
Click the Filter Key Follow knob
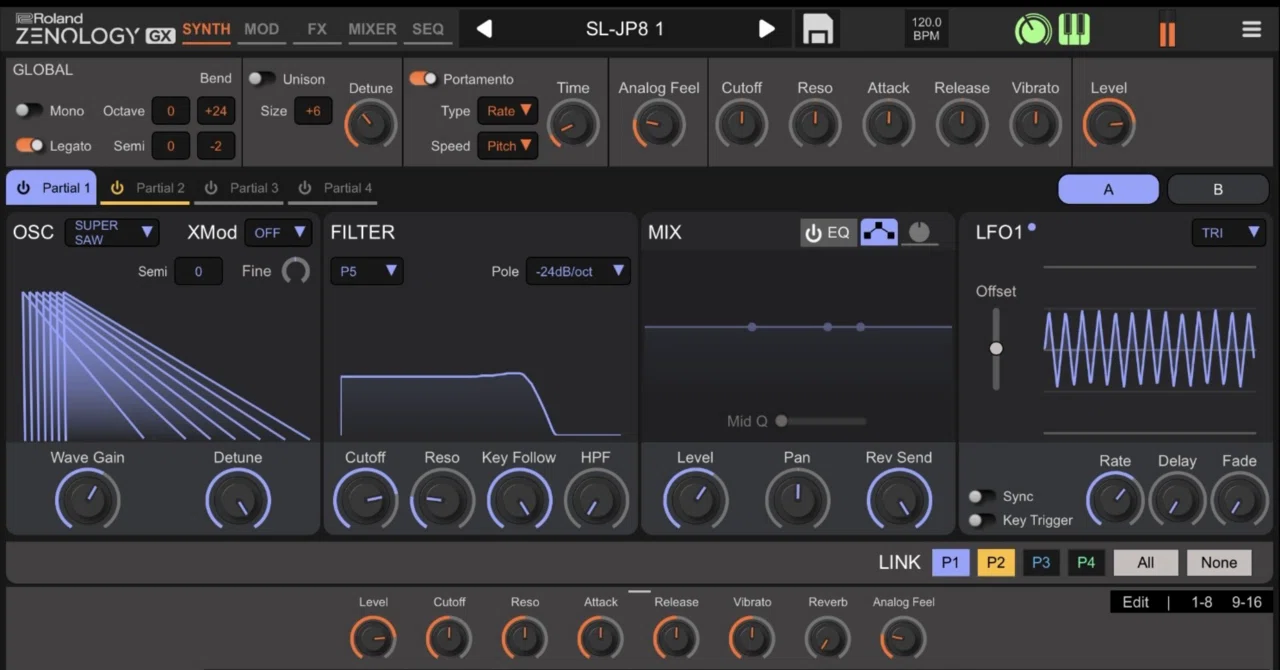coord(518,498)
